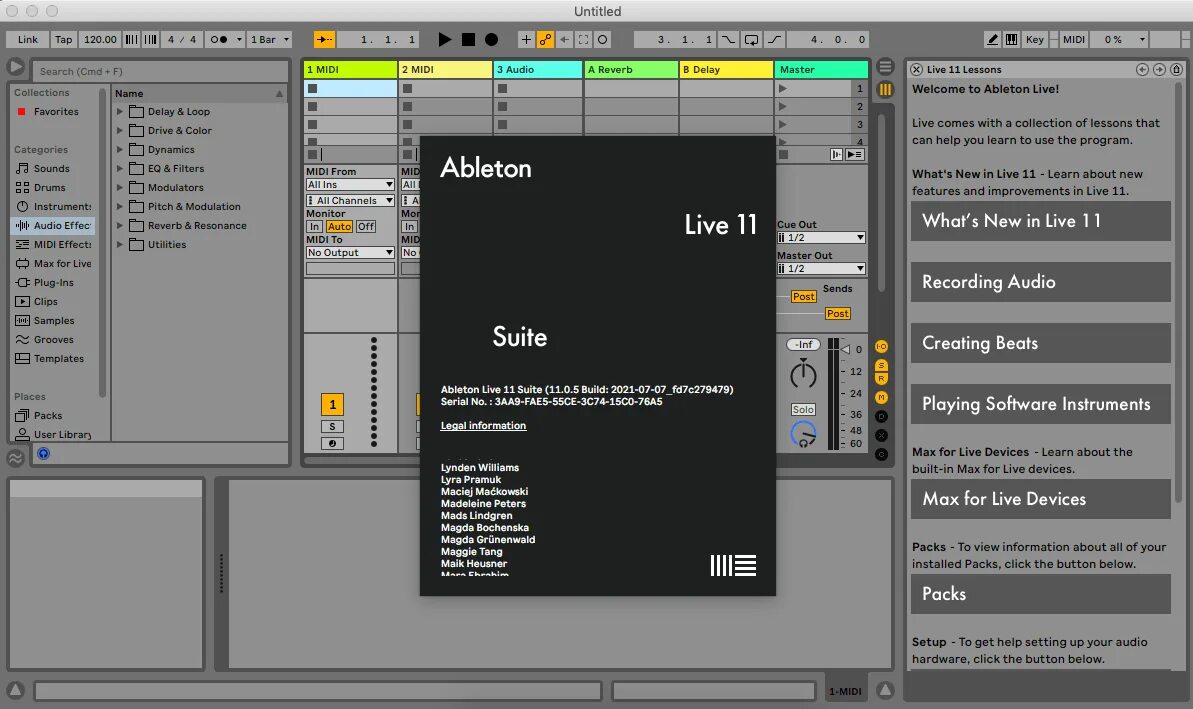This screenshot has height=709, width=1193.
Task: Select the Samples category
Action: pos(54,321)
